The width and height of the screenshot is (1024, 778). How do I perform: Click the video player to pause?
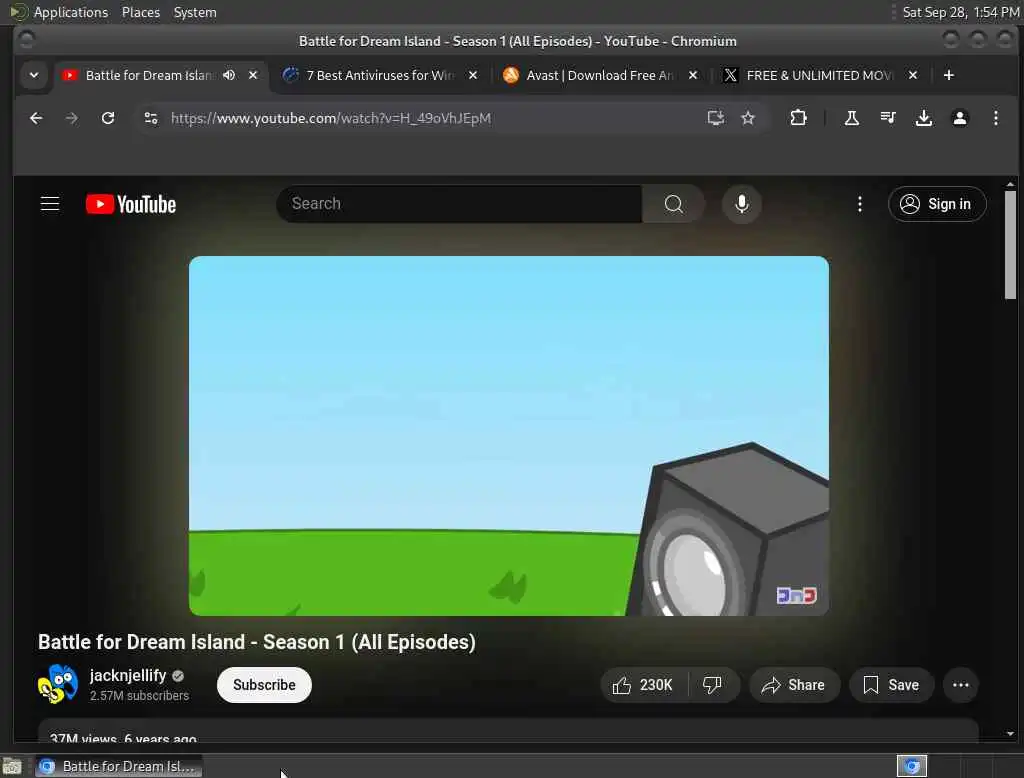[509, 436]
